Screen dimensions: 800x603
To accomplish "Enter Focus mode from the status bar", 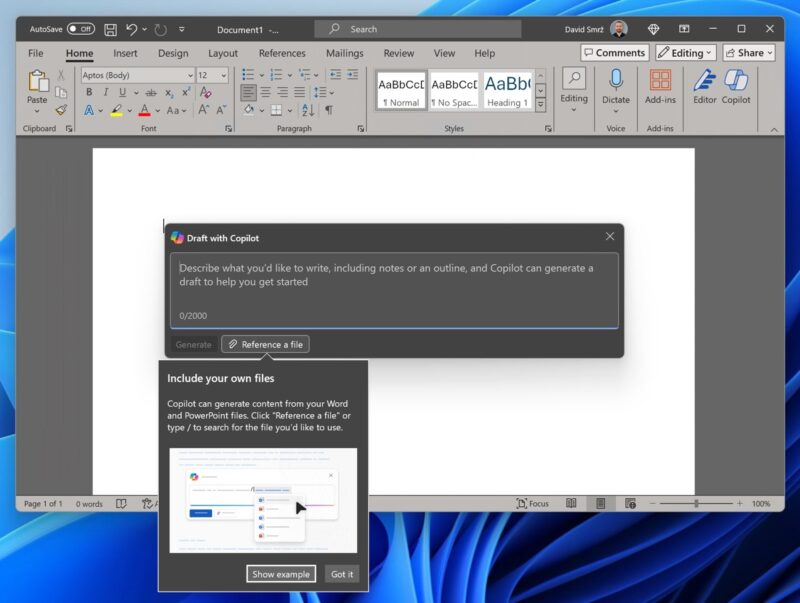I will point(533,503).
